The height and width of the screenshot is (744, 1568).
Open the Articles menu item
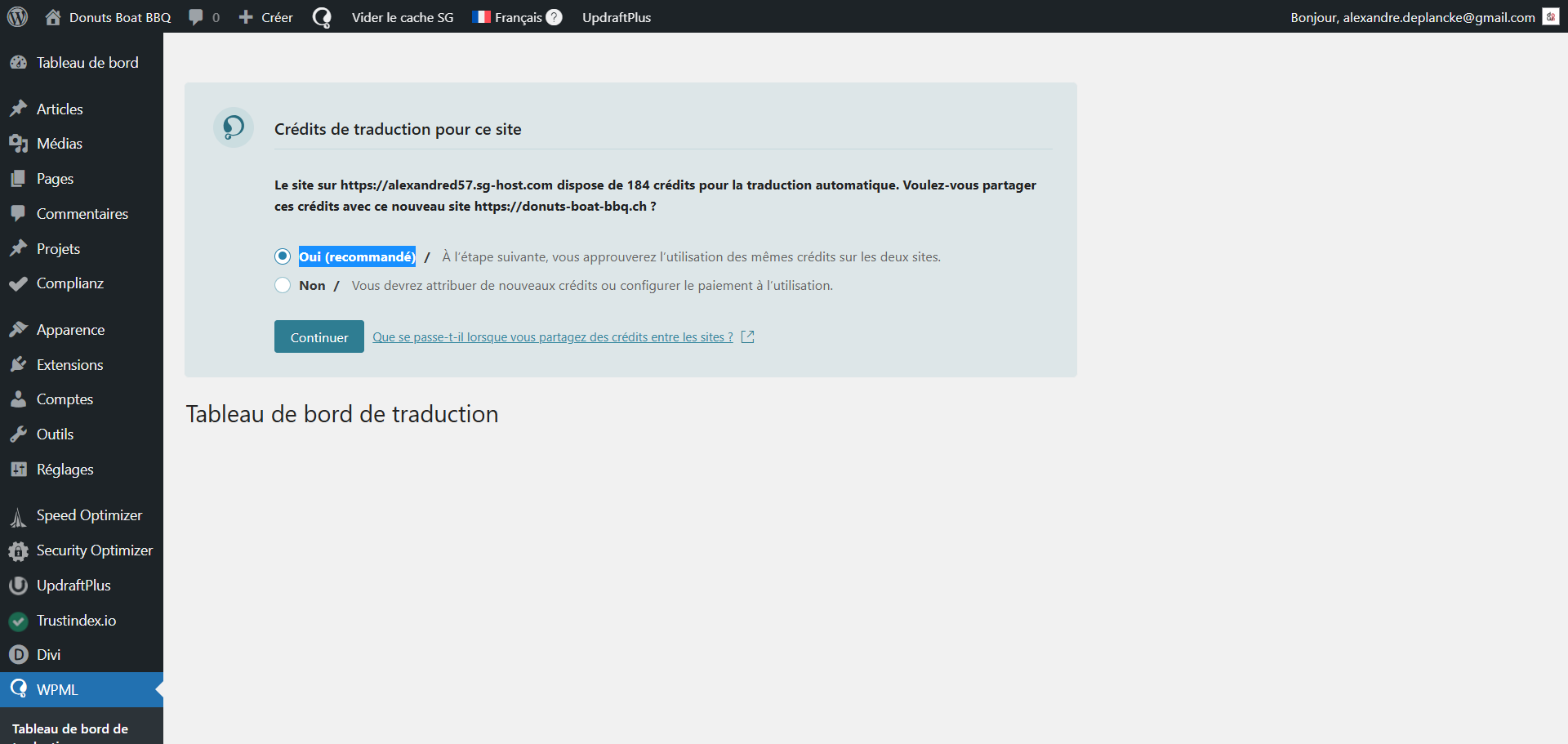82,109
